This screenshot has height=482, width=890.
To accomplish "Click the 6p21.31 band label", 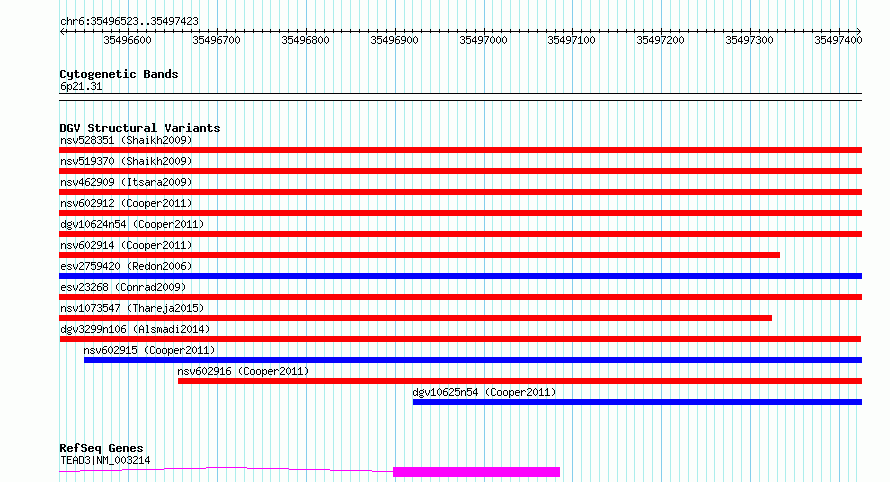I will coord(81,87).
